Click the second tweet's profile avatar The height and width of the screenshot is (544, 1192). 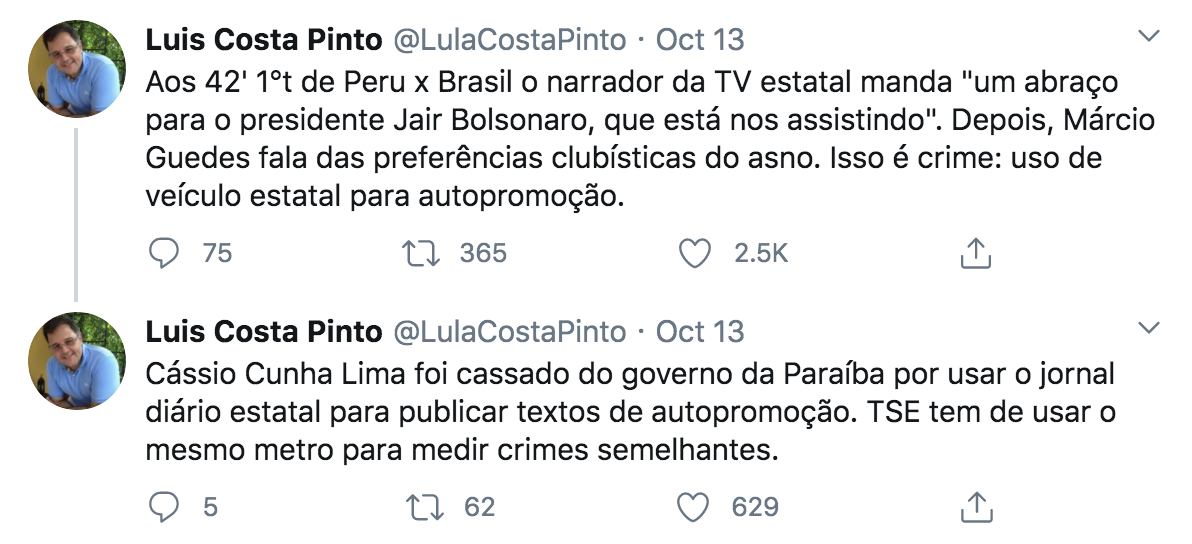pyautogui.click(x=77, y=359)
